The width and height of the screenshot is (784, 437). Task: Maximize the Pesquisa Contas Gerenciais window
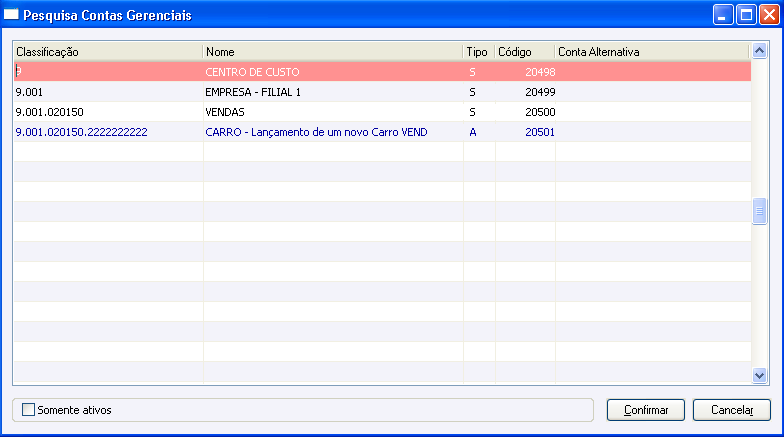(746, 15)
